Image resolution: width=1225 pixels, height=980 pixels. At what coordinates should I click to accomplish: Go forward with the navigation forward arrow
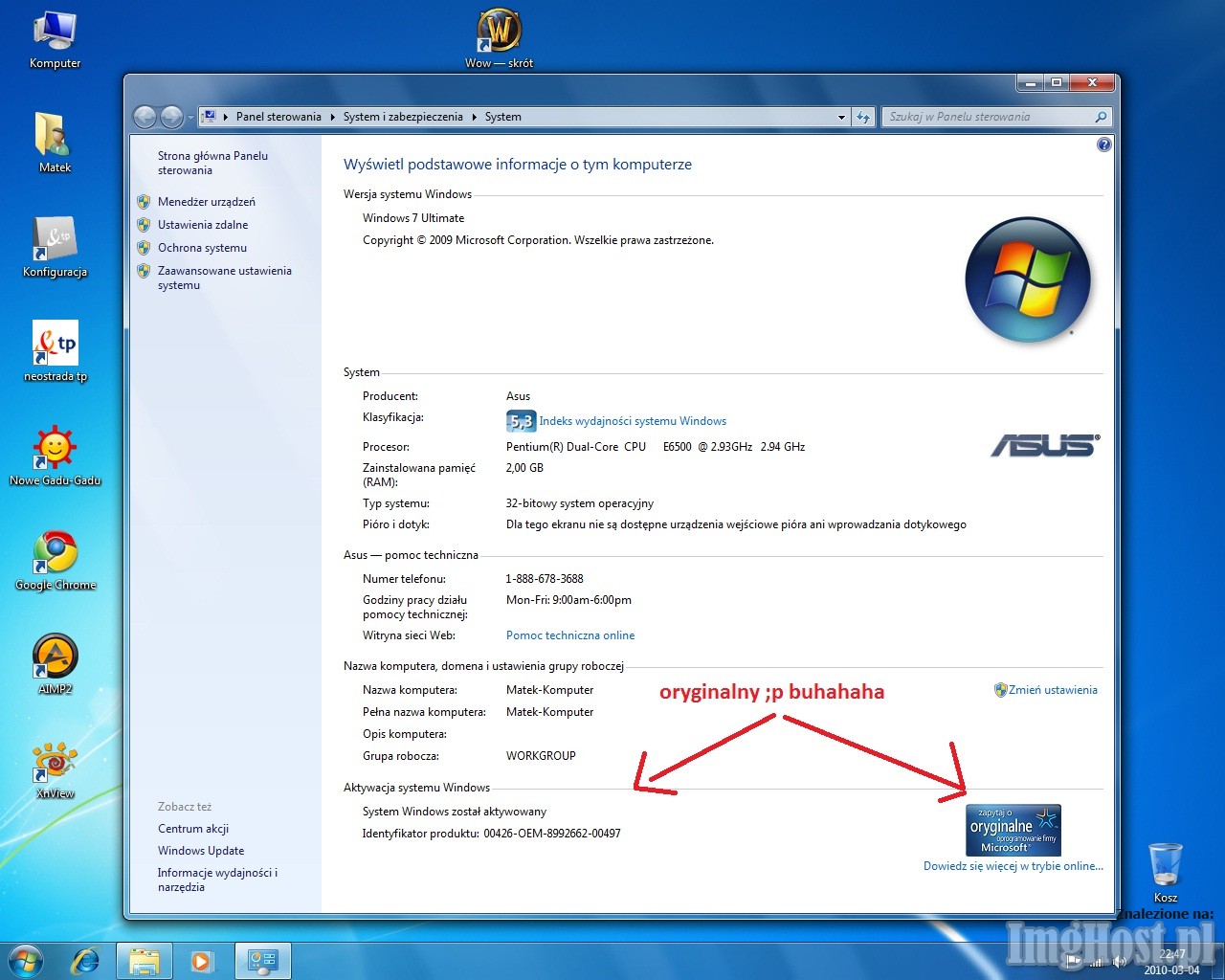pyautogui.click(x=171, y=117)
